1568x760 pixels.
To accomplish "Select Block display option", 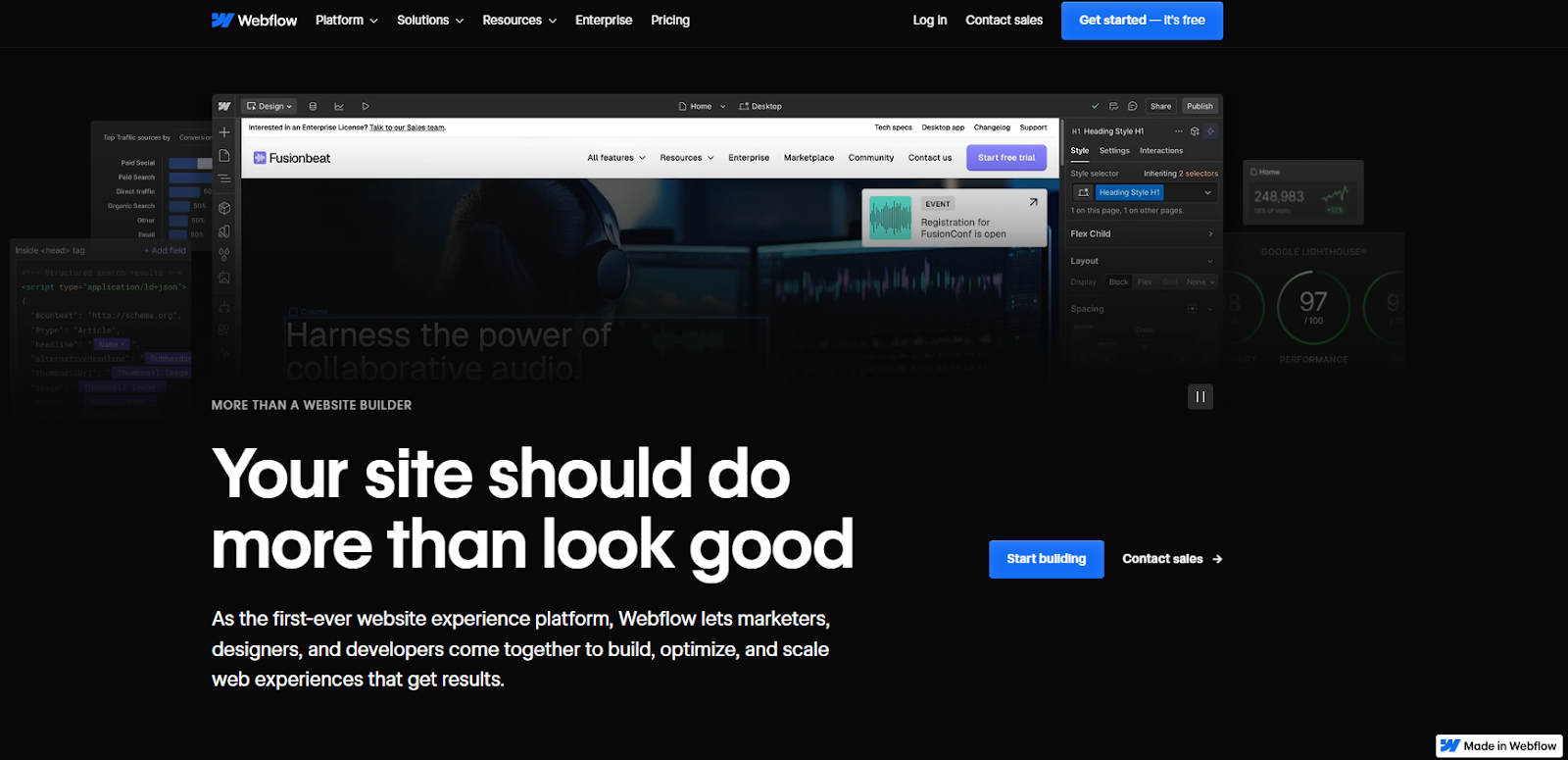I will point(1118,282).
